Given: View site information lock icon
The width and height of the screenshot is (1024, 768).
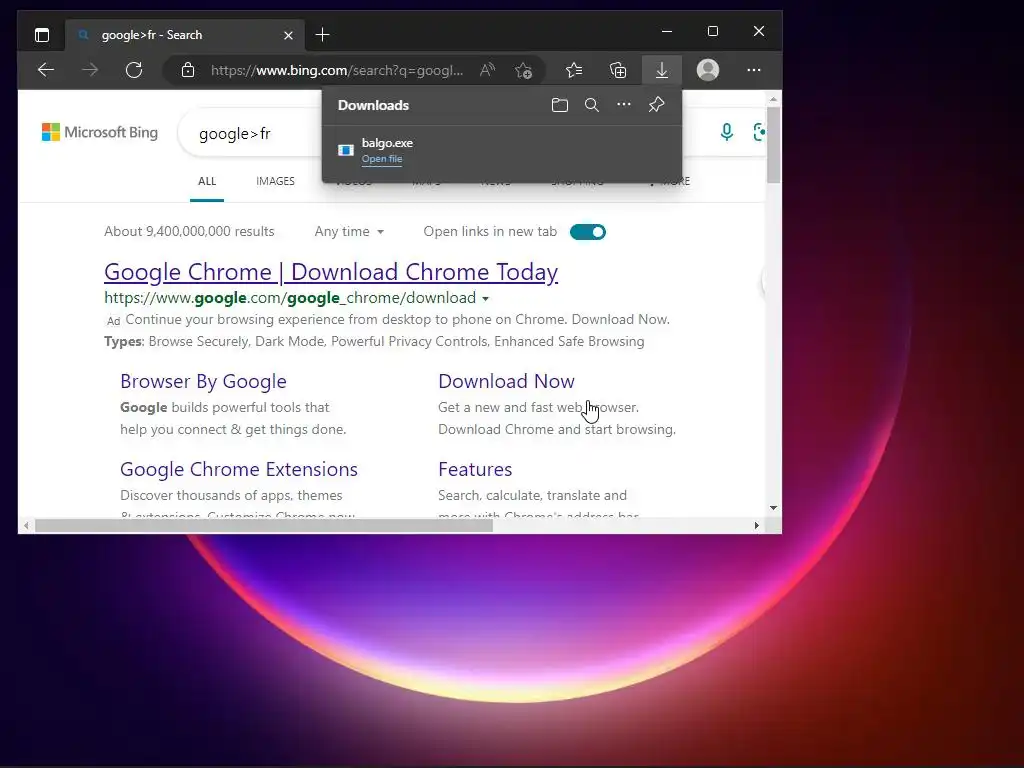Looking at the screenshot, I should pyautogui.click(x=188, y=70).
